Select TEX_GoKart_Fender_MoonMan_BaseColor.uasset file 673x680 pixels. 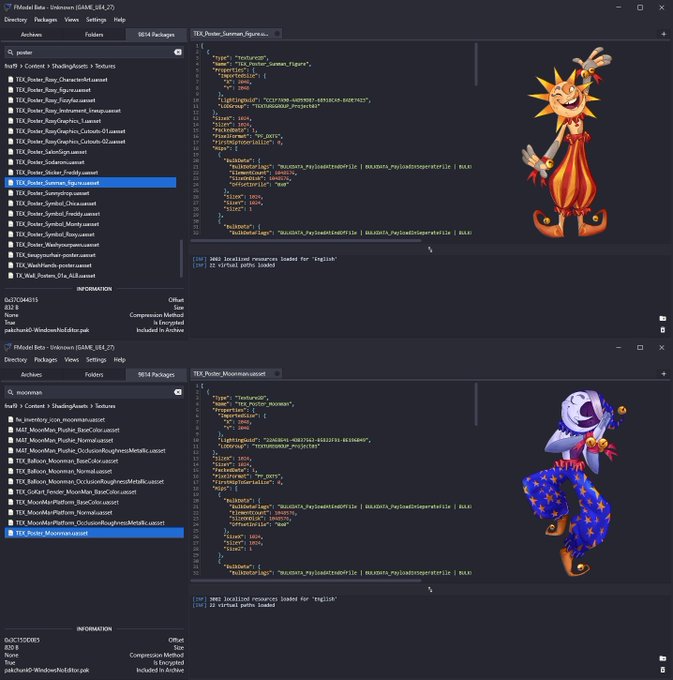coord(94,492)
